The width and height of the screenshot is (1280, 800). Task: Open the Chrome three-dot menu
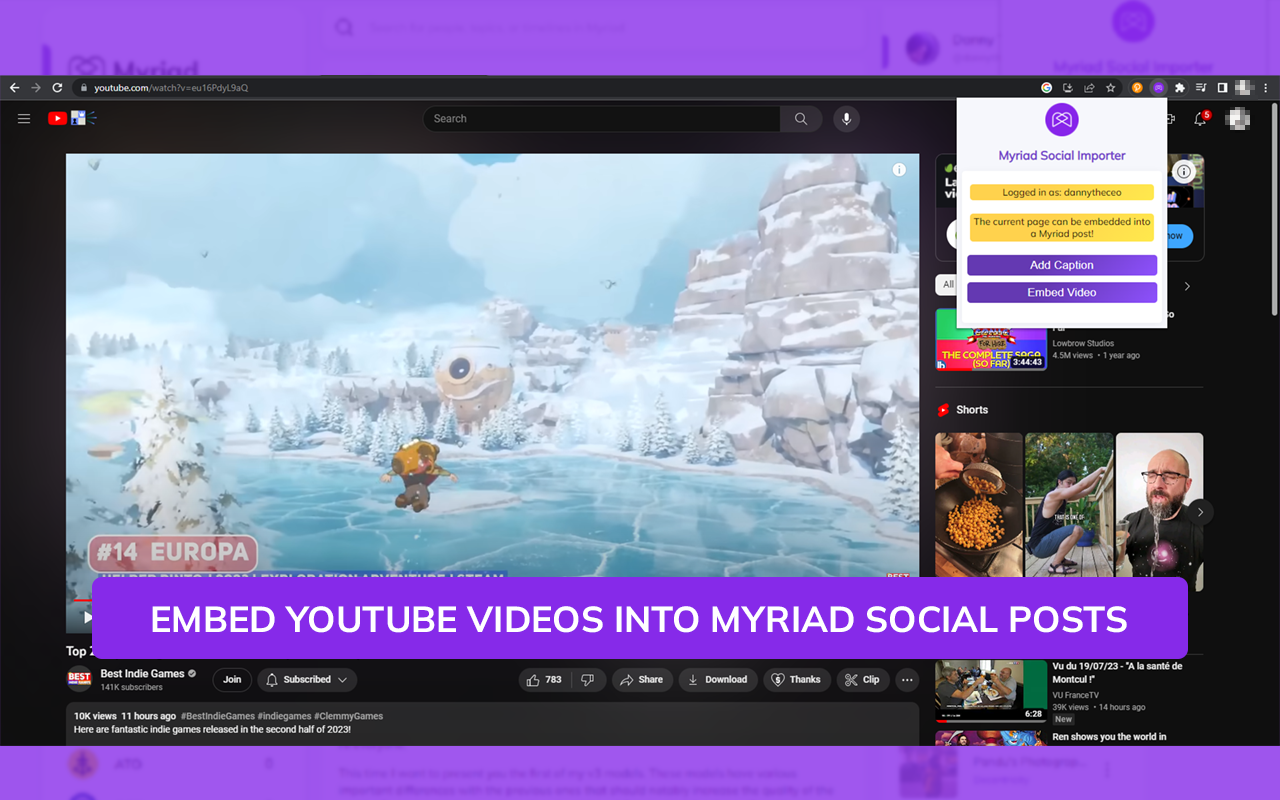coord(1266,88)
